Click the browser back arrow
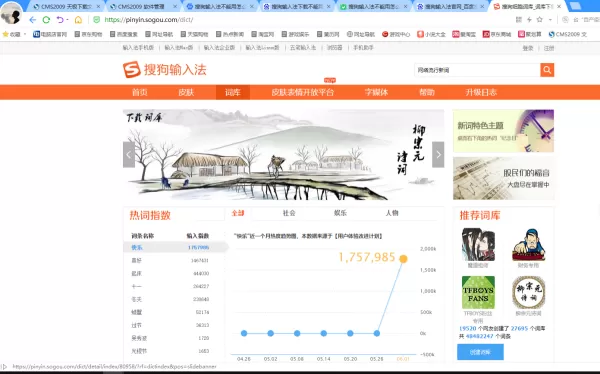Screen dimensions: 600x374 pos(33,20)
